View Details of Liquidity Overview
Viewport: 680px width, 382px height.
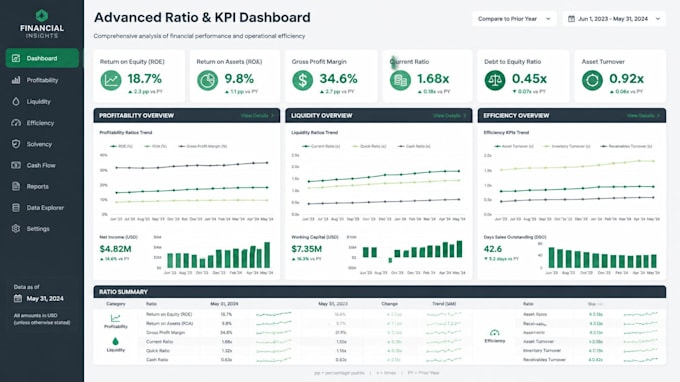(450, 116)
